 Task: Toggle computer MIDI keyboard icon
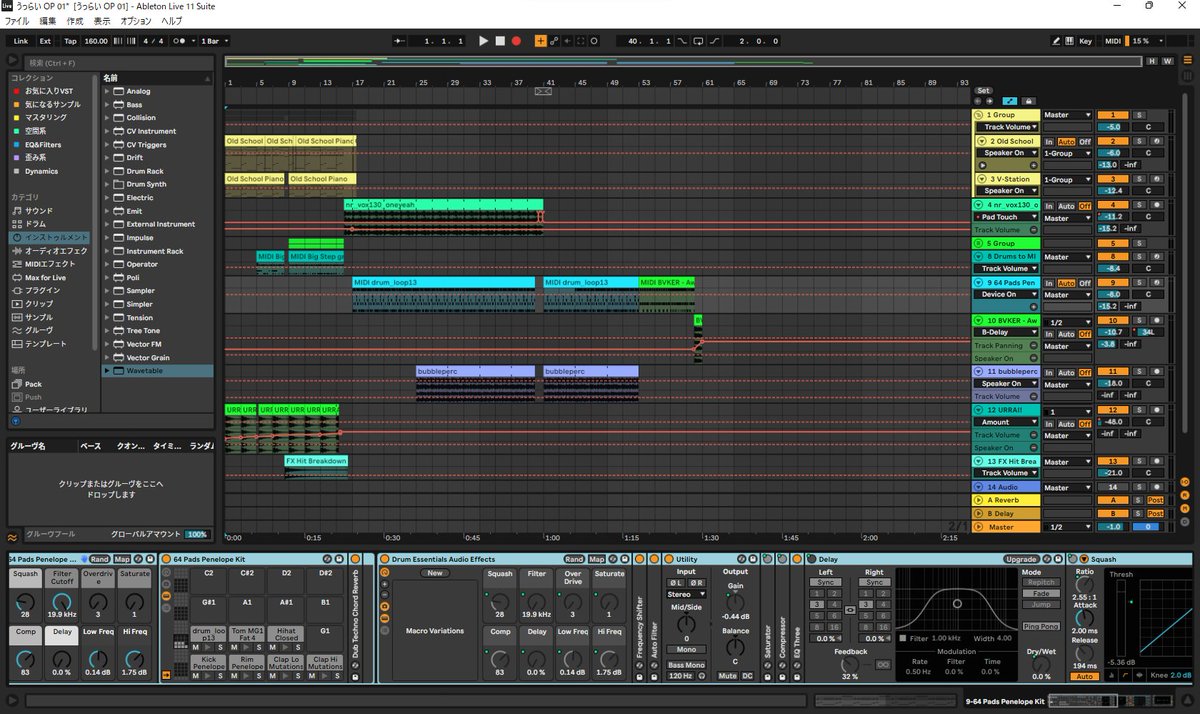pyautogui.click(x=1070, y=41)
